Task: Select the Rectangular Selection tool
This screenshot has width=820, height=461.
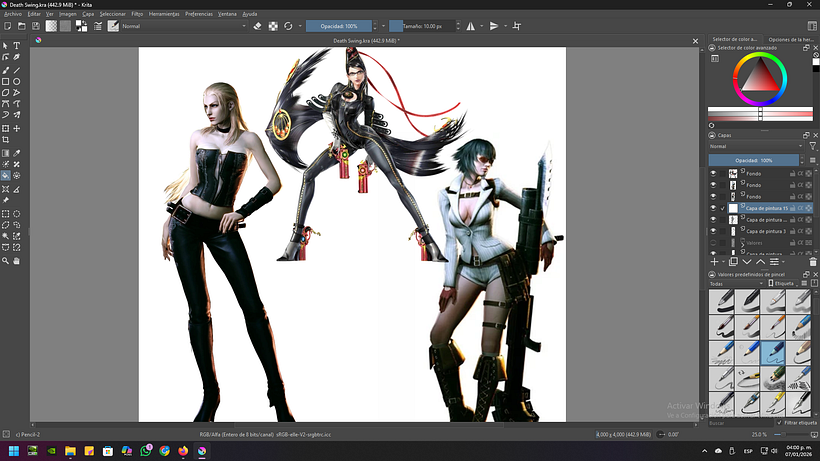Action: pyautogui.click(x=6, y=214)
